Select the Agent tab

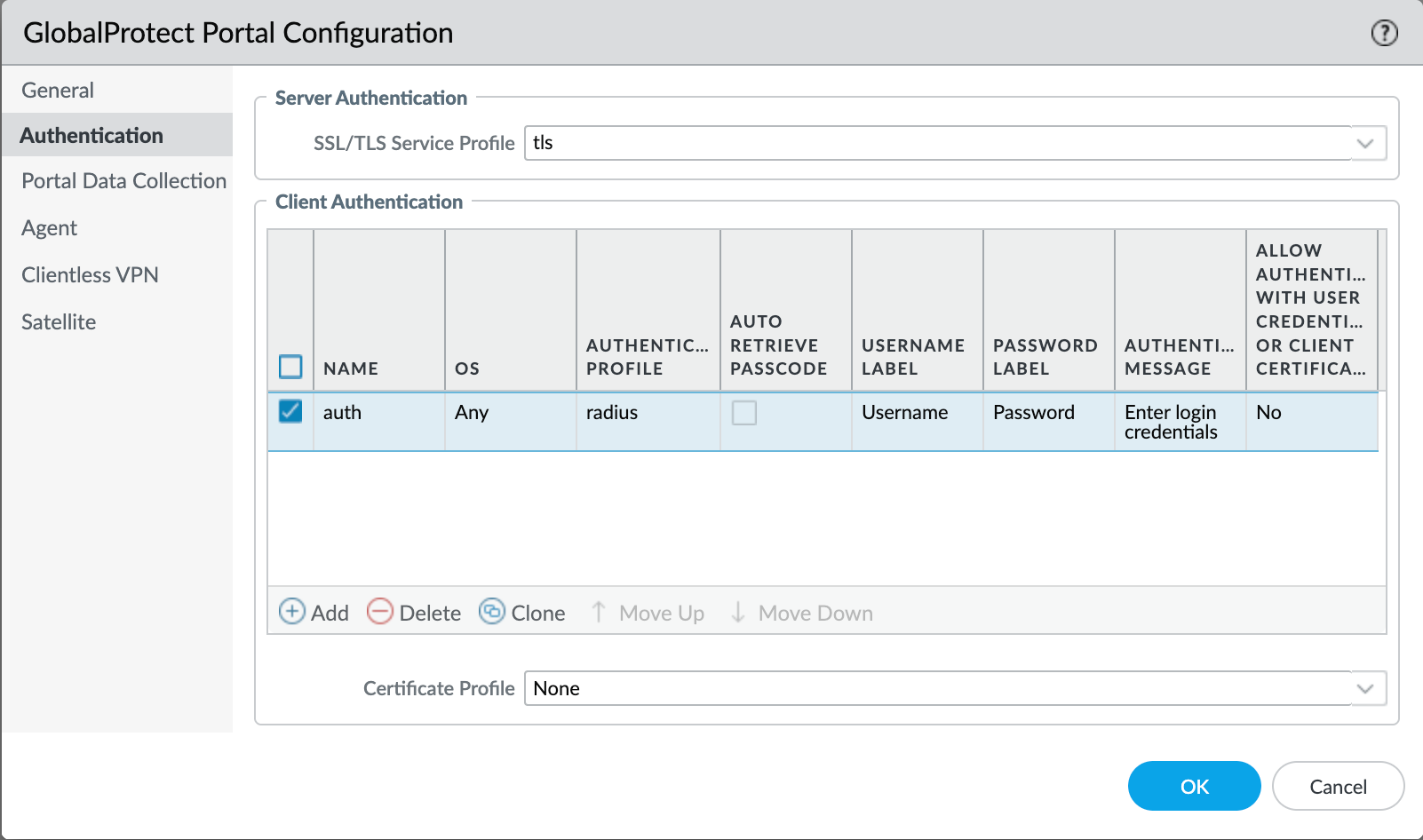coord(50,228)
